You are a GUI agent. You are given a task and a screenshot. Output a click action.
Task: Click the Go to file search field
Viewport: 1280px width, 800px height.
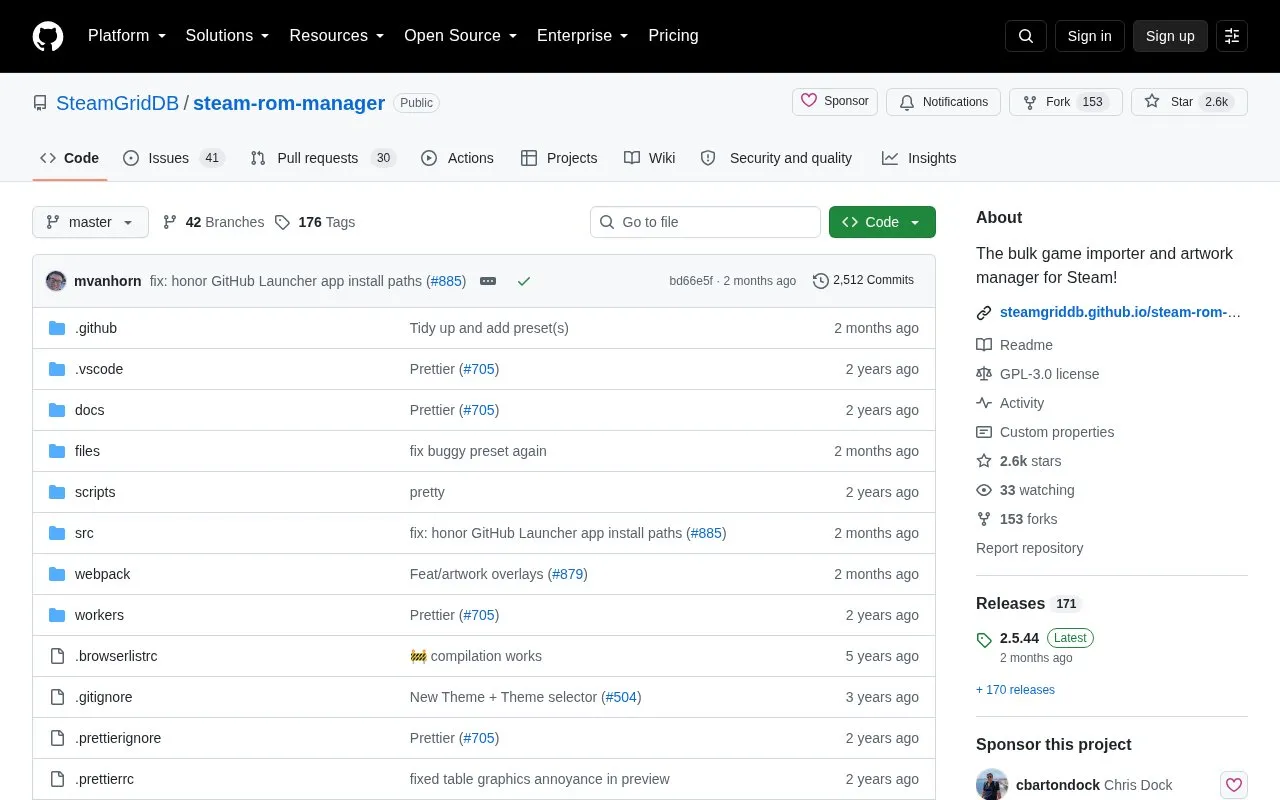point(705,222)
